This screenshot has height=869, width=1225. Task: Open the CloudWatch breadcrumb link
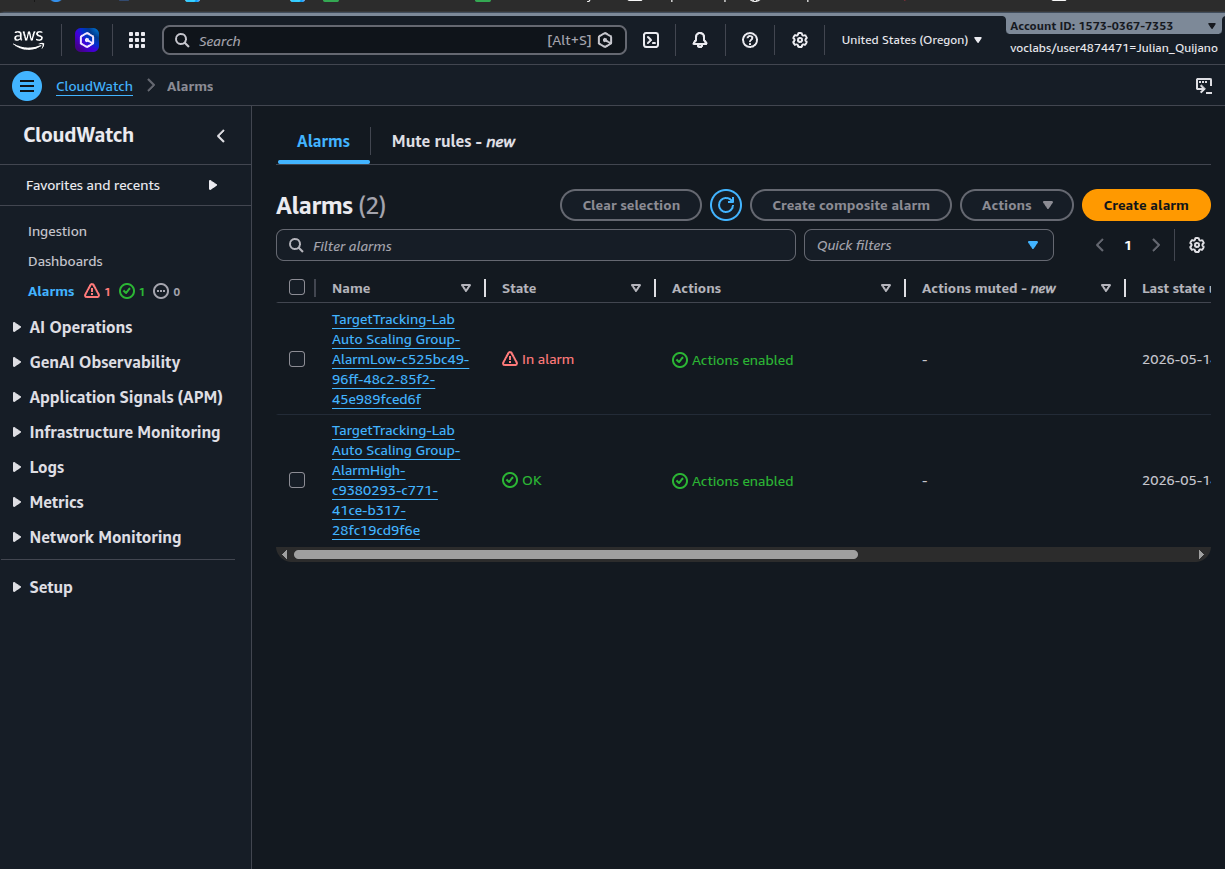pyautogui.click(x=94, y=86)
